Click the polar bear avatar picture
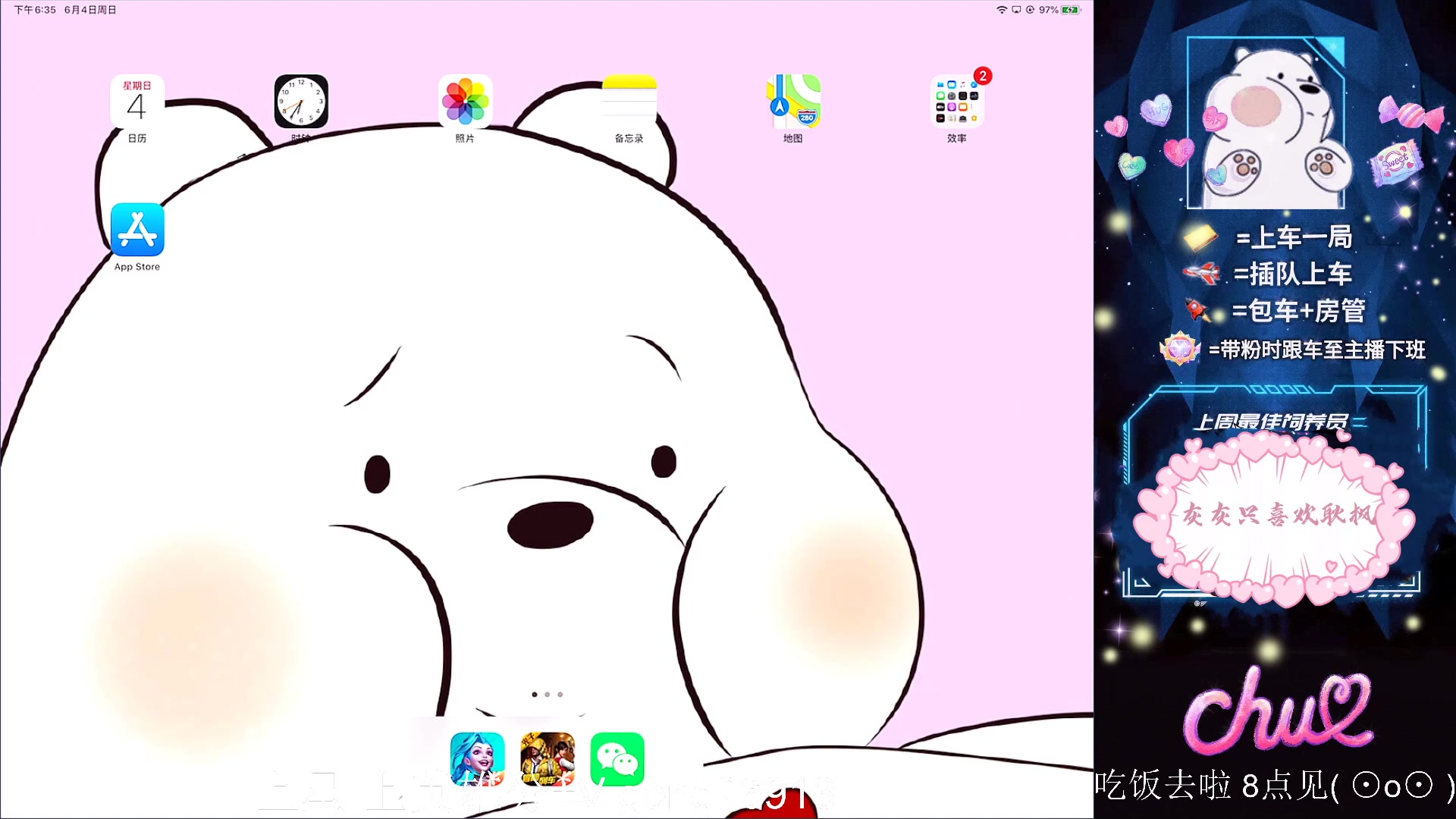Screen dimensions: 1456x819 click(1265, 124)
